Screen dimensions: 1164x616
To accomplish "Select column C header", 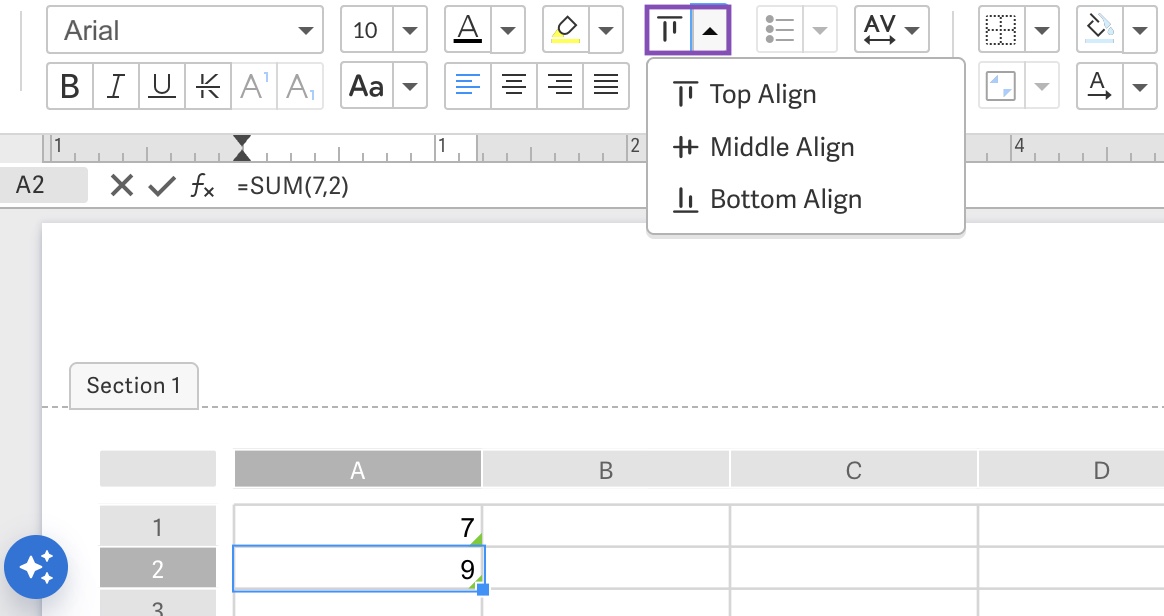I will [854, 471].
